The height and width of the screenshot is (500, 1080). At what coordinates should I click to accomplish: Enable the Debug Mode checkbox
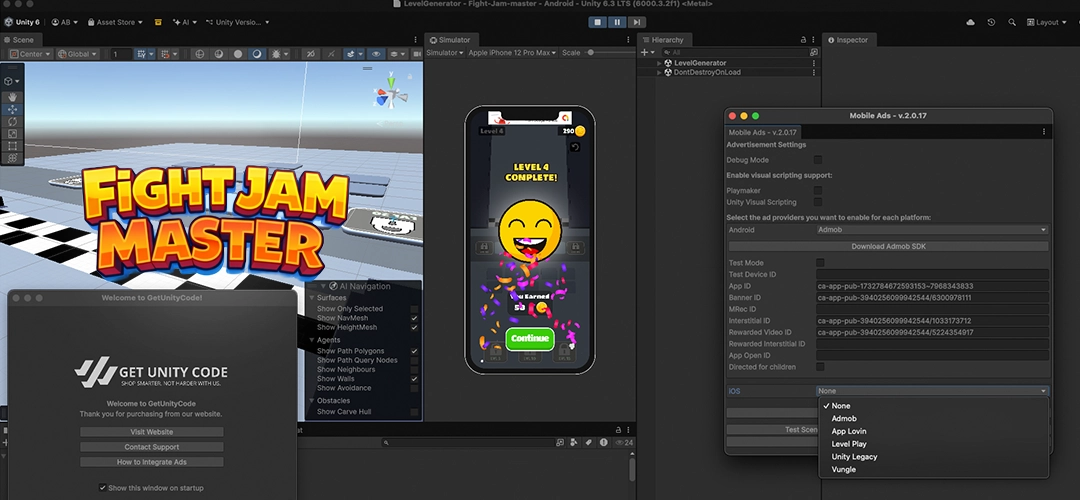point(818,160)
